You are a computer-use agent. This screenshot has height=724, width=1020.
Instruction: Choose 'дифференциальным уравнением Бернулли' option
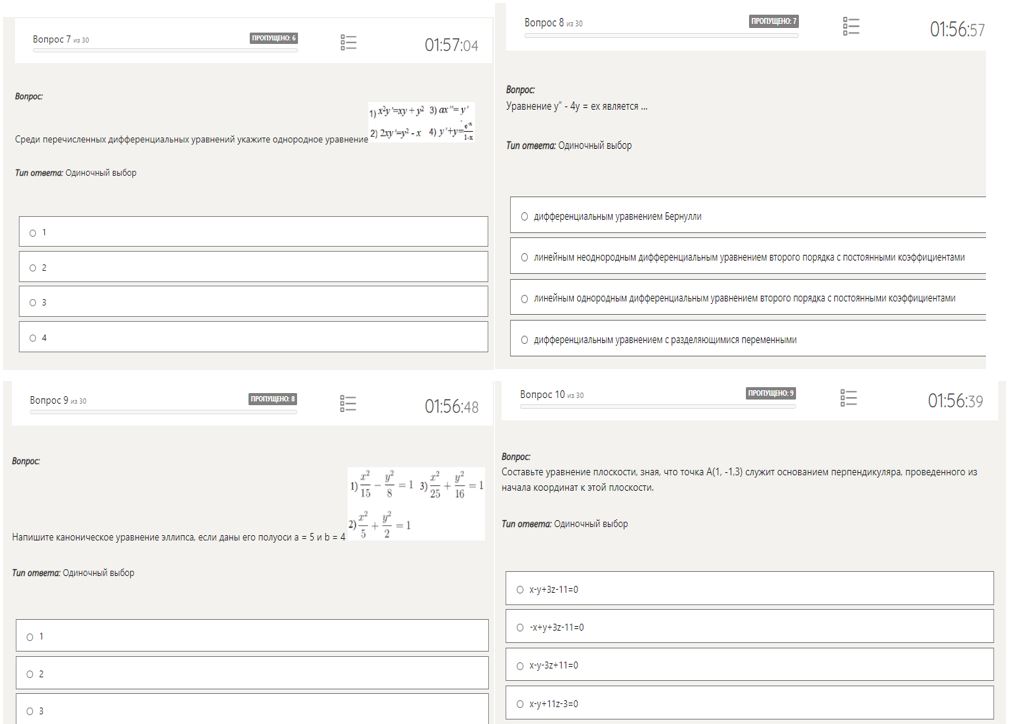748,215
